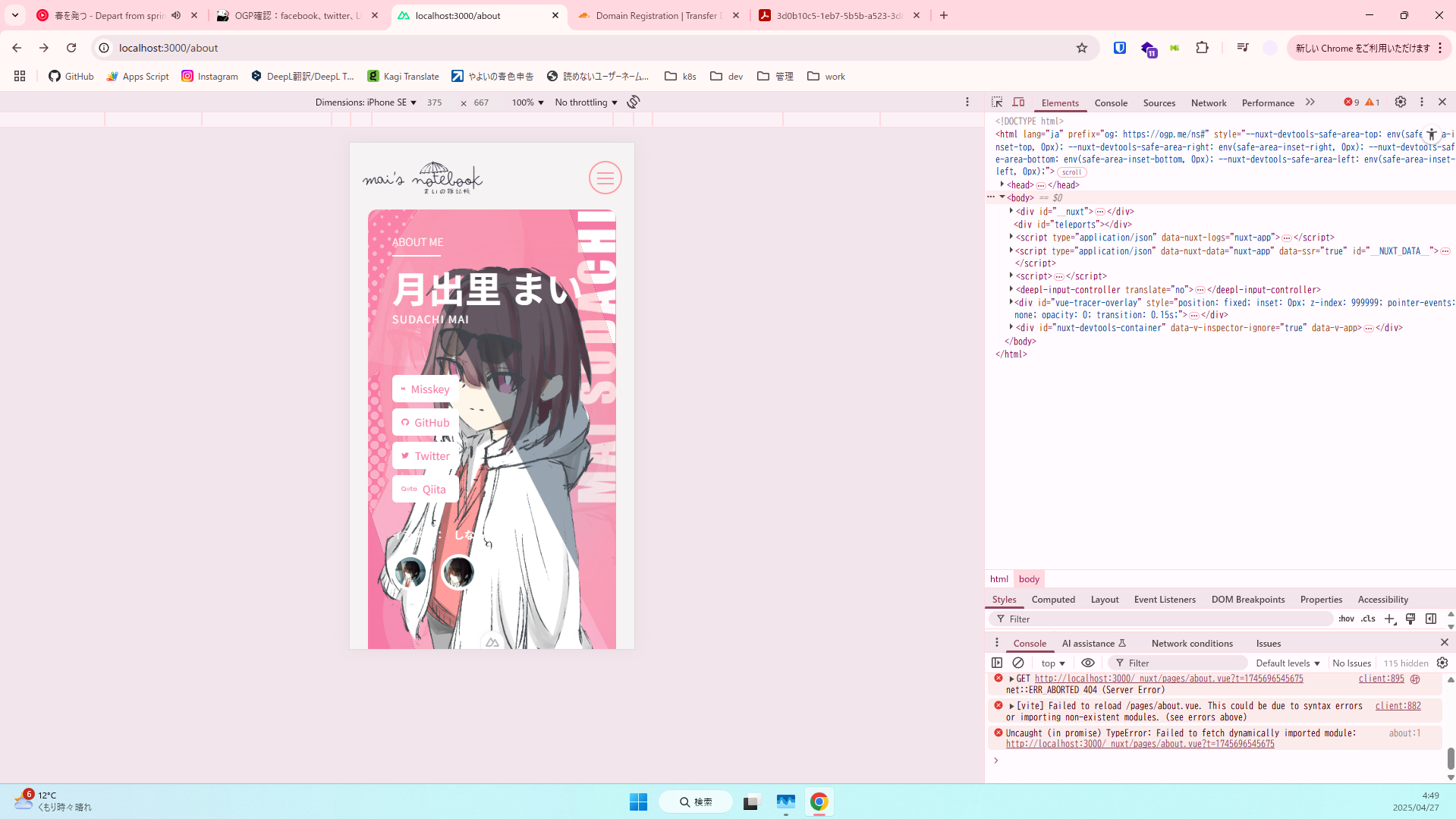The width and height of the screenshot is (1456, 819).
Task: Open the hamburger menu on the page
Action: pyautogui.click(x=605, y=178)
